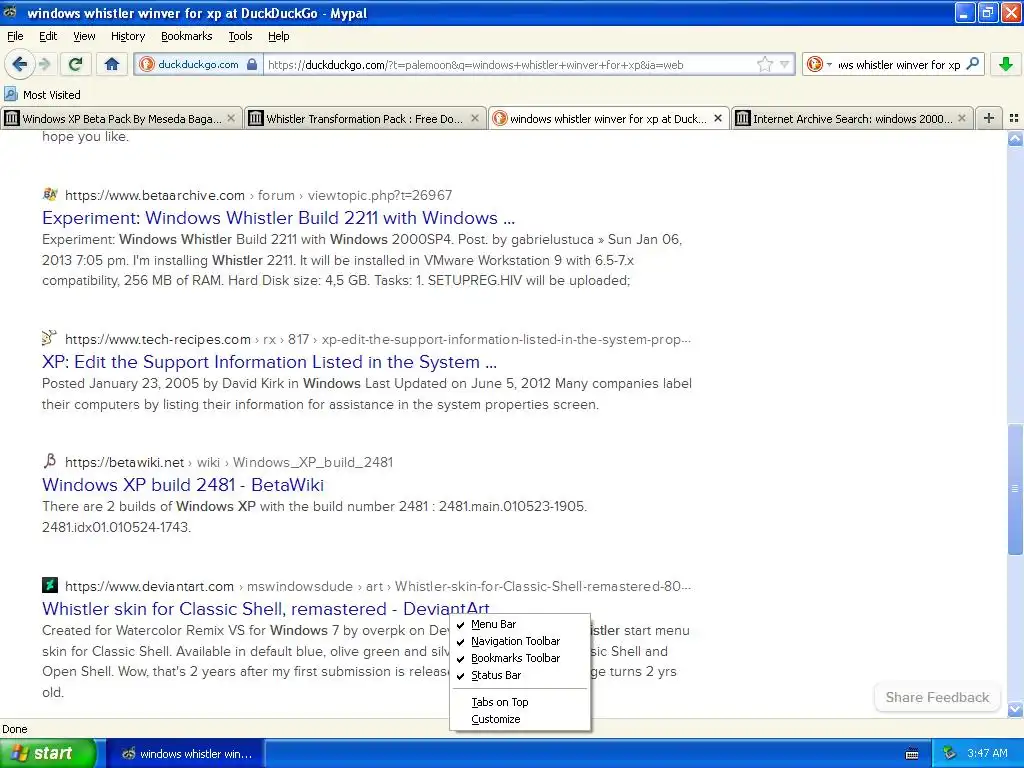1024x768 pixels.
Task: Click the on-screen keyboard tray icon
Action: click(x=912, y=754)
